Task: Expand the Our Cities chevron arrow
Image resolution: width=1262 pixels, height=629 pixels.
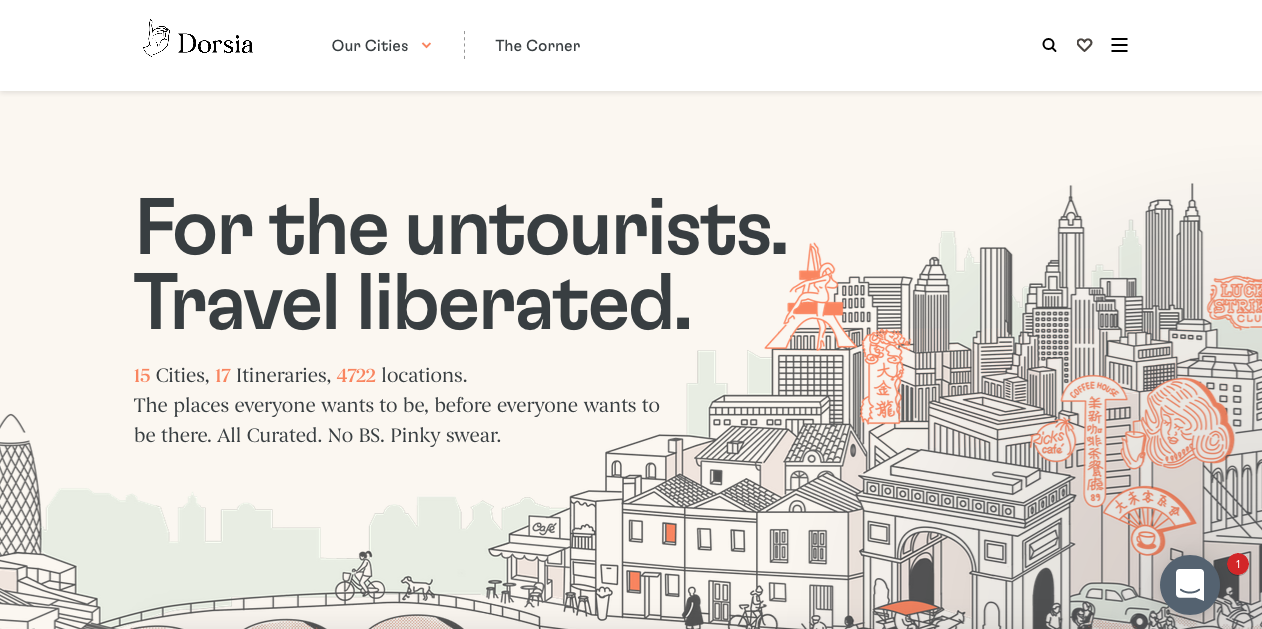Action: click(426, 45)
